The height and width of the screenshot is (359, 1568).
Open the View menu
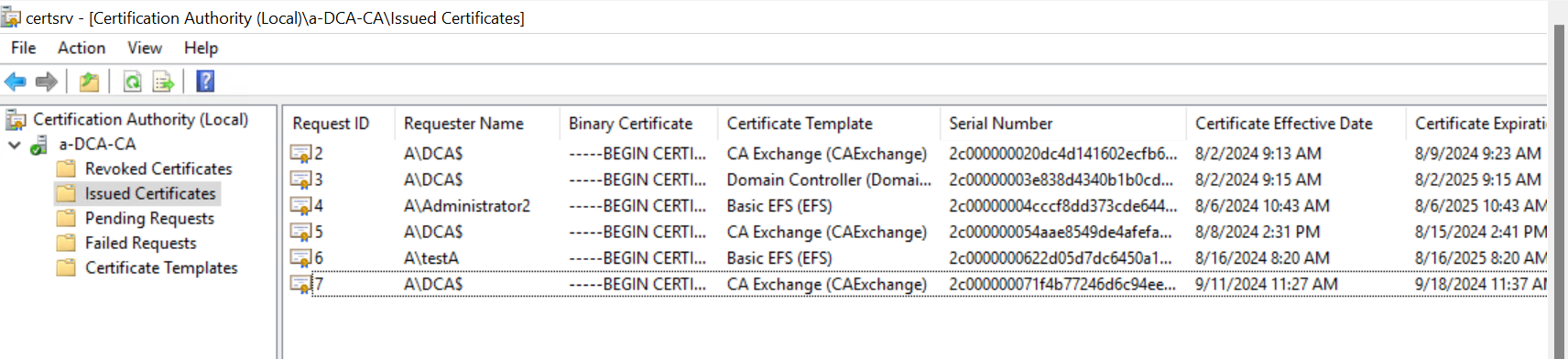click(145, 48)
